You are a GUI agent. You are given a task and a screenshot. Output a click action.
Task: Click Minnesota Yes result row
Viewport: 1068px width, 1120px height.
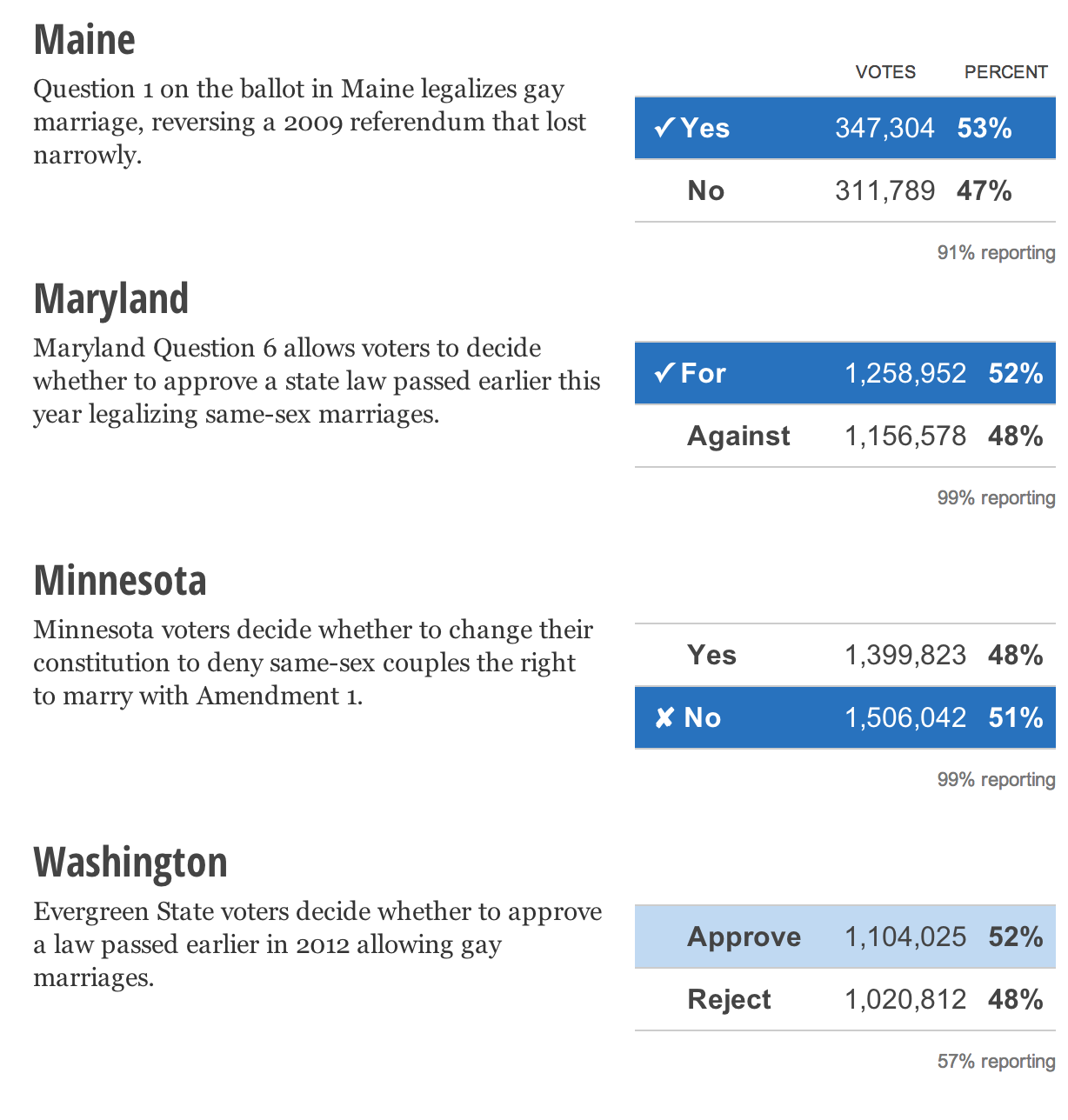pos(844,655)
